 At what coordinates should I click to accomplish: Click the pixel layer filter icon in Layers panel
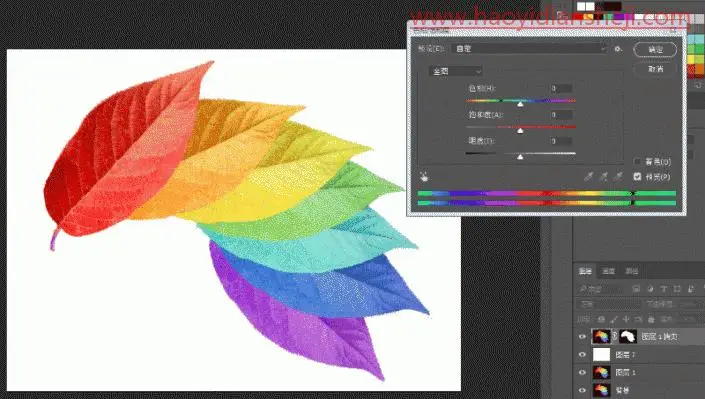tap(636, 289)
